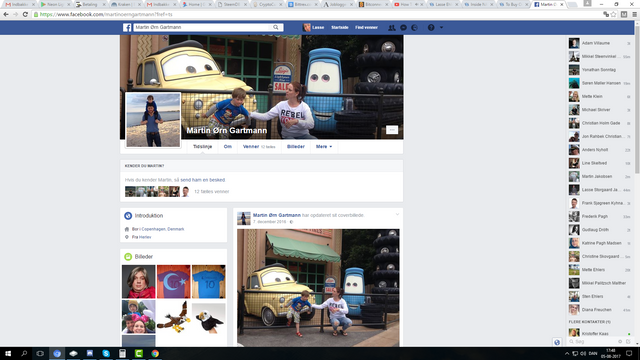The width and height of the screenshot is (640, 360).
Task: Click the volume icon in system tray
Action: 583,353
